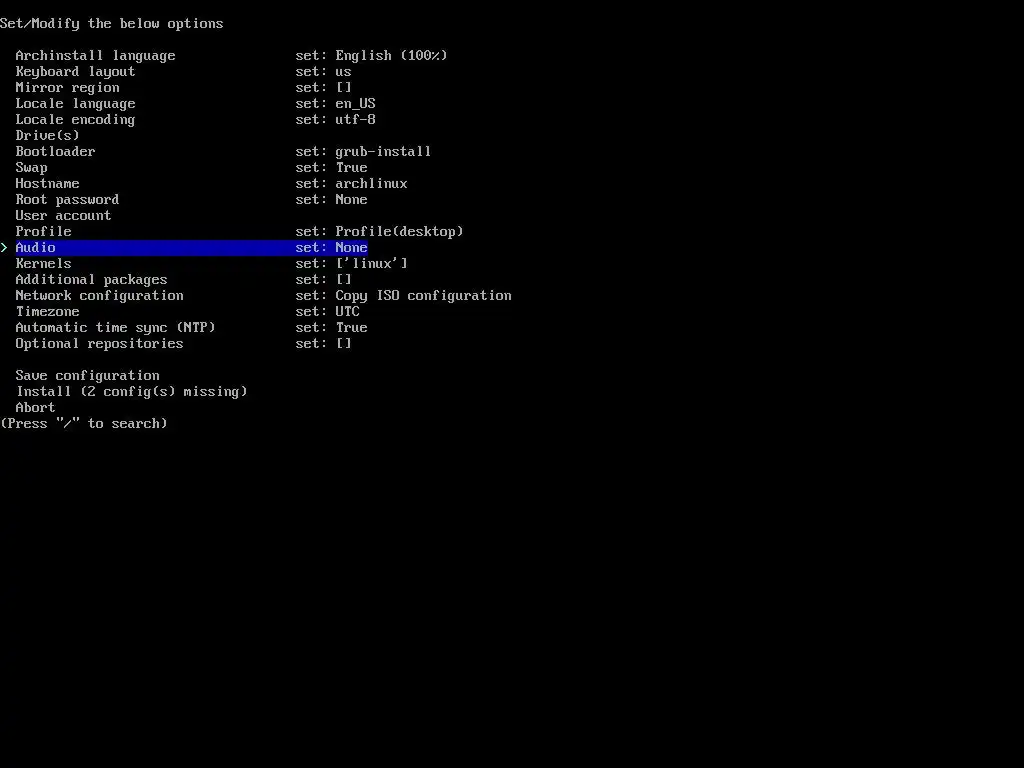The image size is (1024, 768).
Task: Click the "['linux']" kernels value
Action: (372, 264)
